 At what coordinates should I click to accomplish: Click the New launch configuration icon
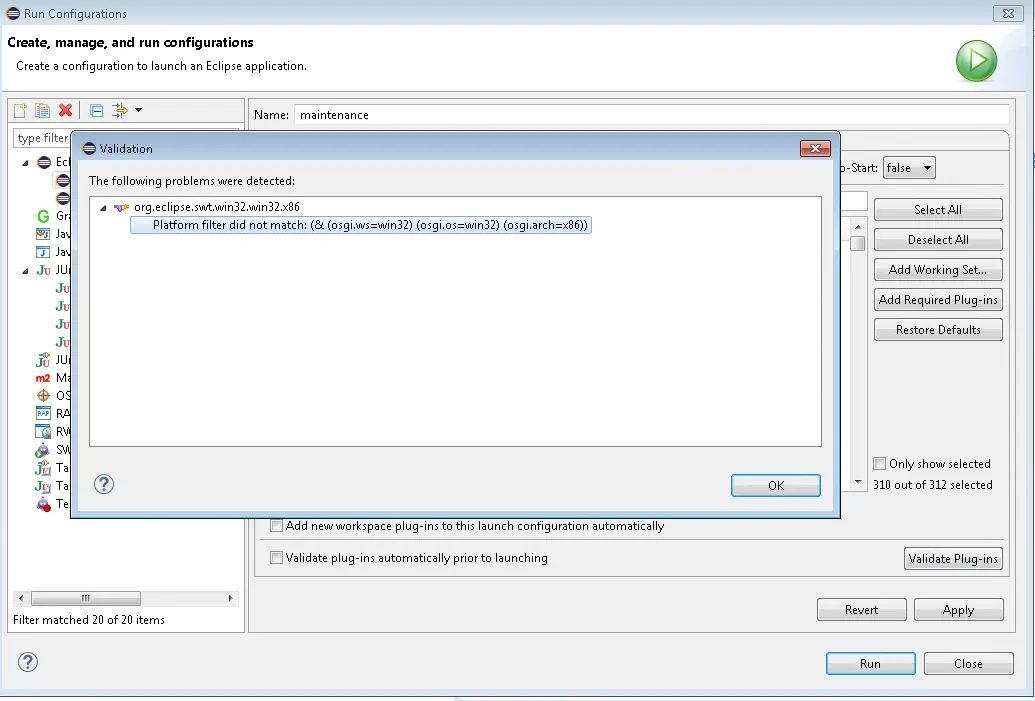[20, 110]
